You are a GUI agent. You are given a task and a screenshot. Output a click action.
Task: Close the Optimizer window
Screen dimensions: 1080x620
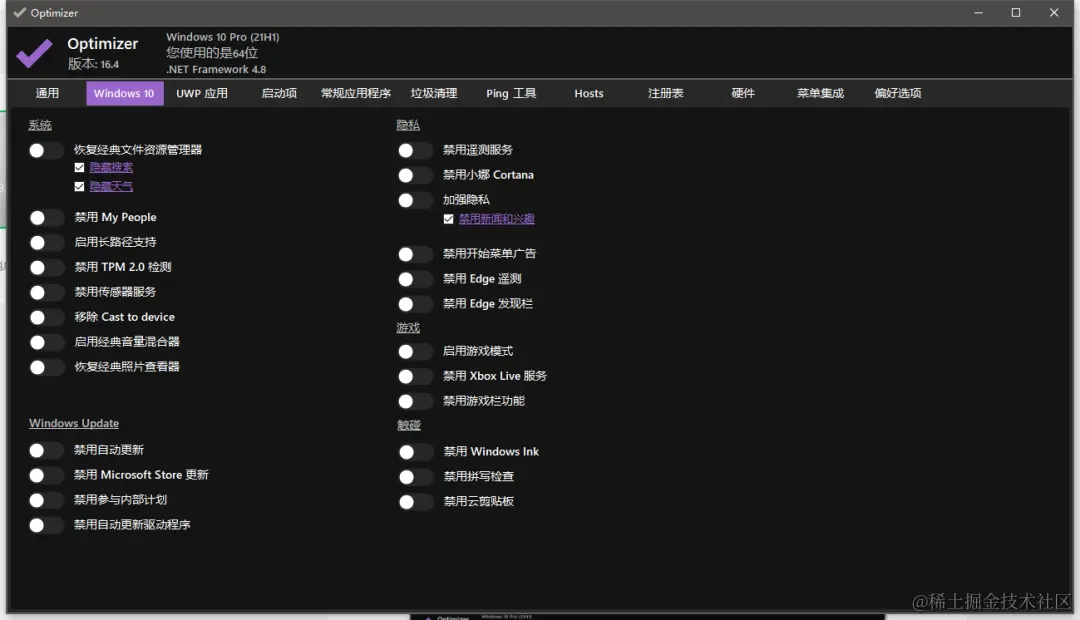tap(1054, 12)
